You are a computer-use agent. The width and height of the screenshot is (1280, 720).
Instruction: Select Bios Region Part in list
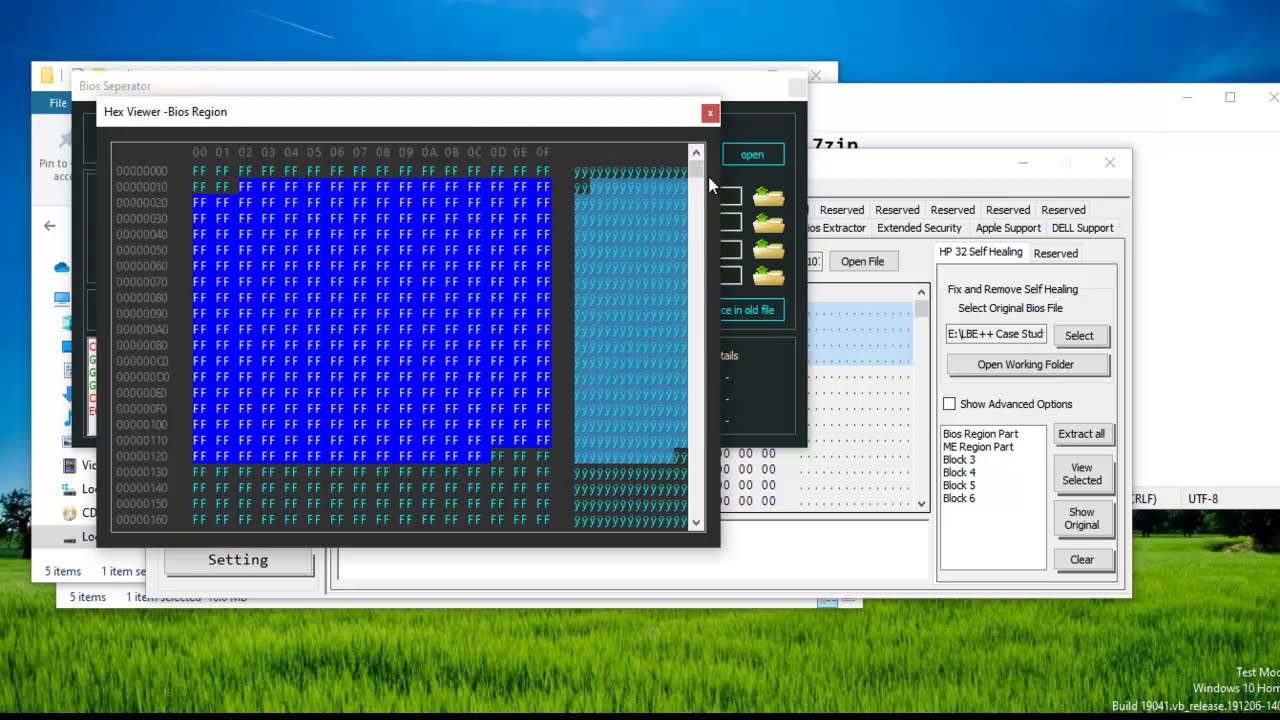pos(980,434)
